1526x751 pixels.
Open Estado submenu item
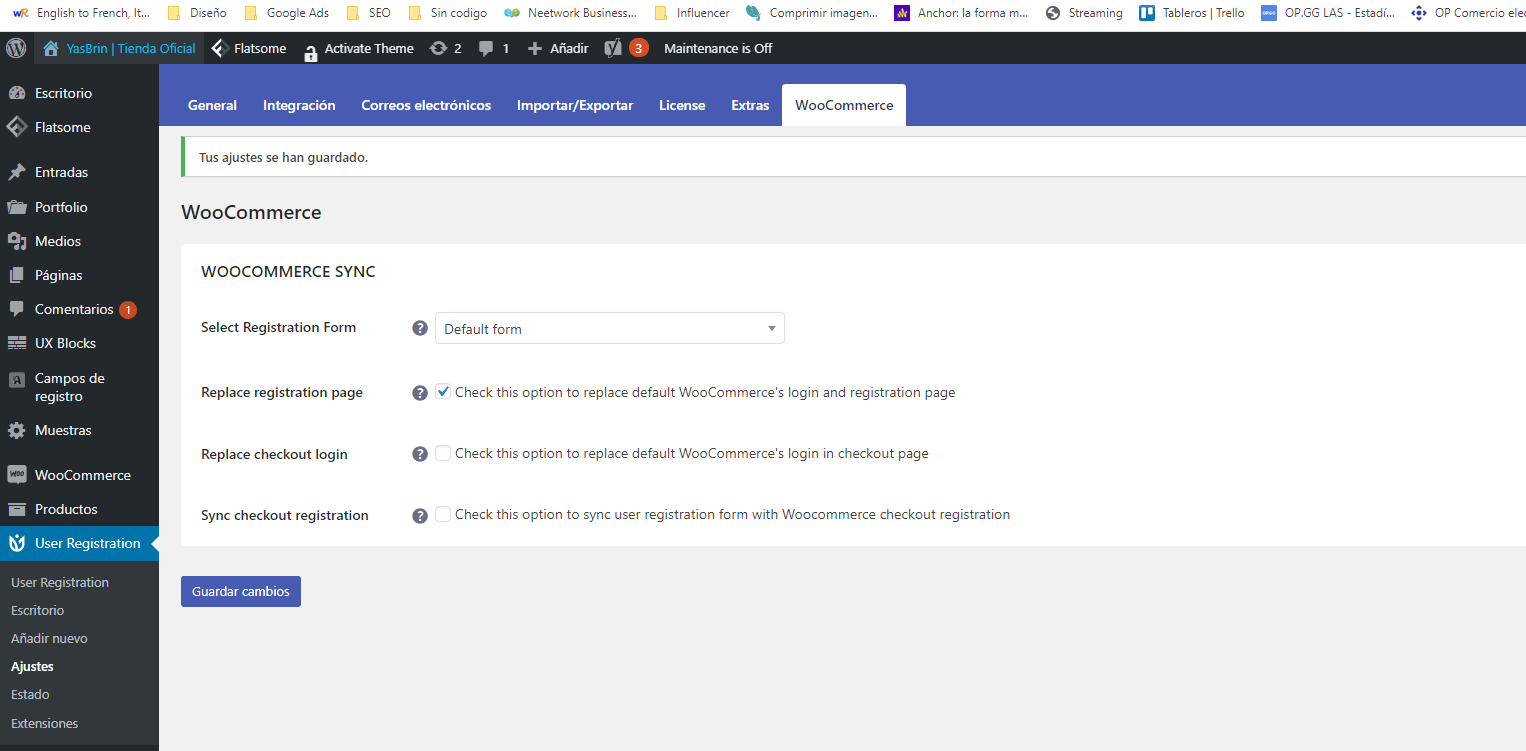tap(30, 694)
